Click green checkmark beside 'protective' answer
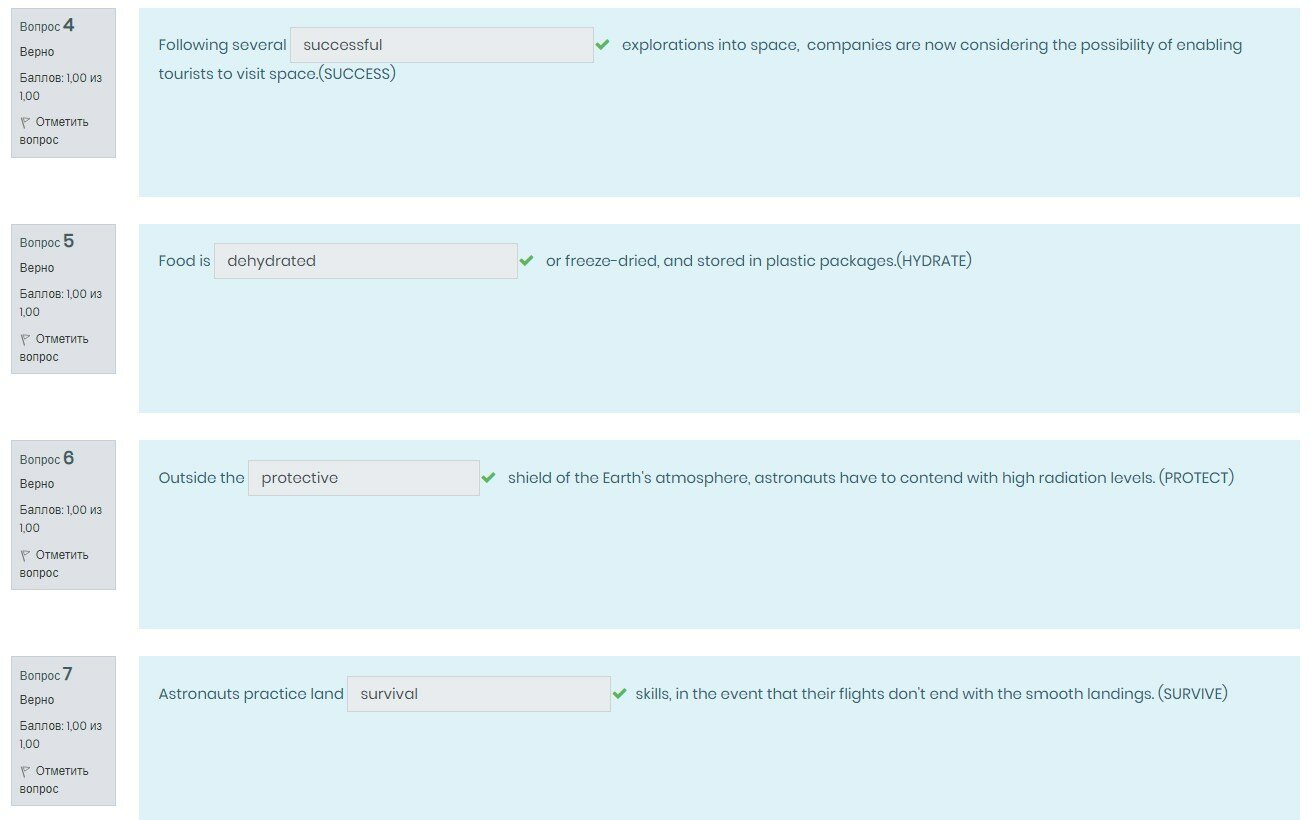1314x820 pixels. point(488,478)
